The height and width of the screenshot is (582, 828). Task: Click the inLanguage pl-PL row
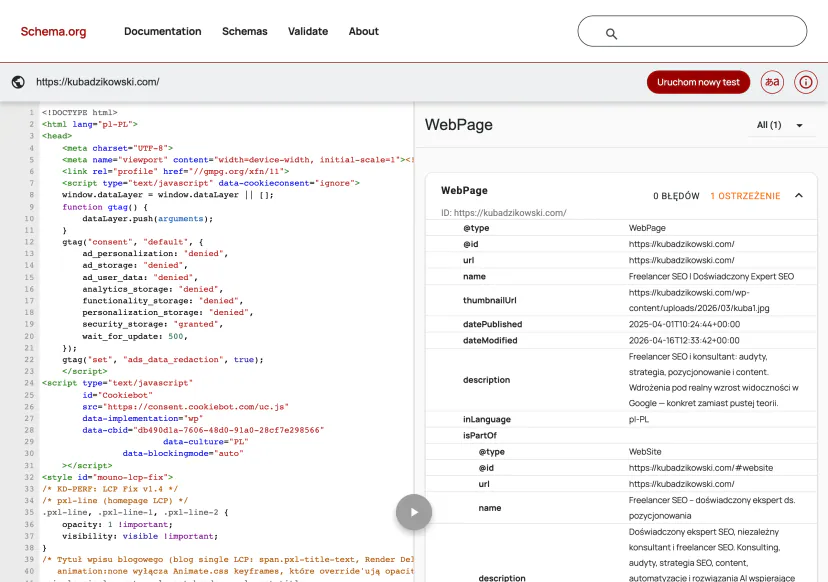pos(621,419)
